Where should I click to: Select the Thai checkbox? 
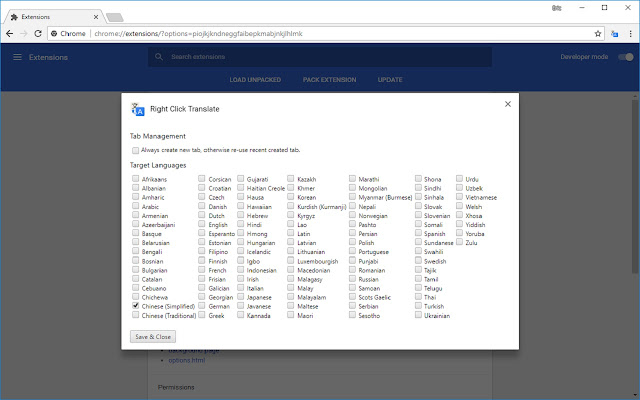(418, 296)
